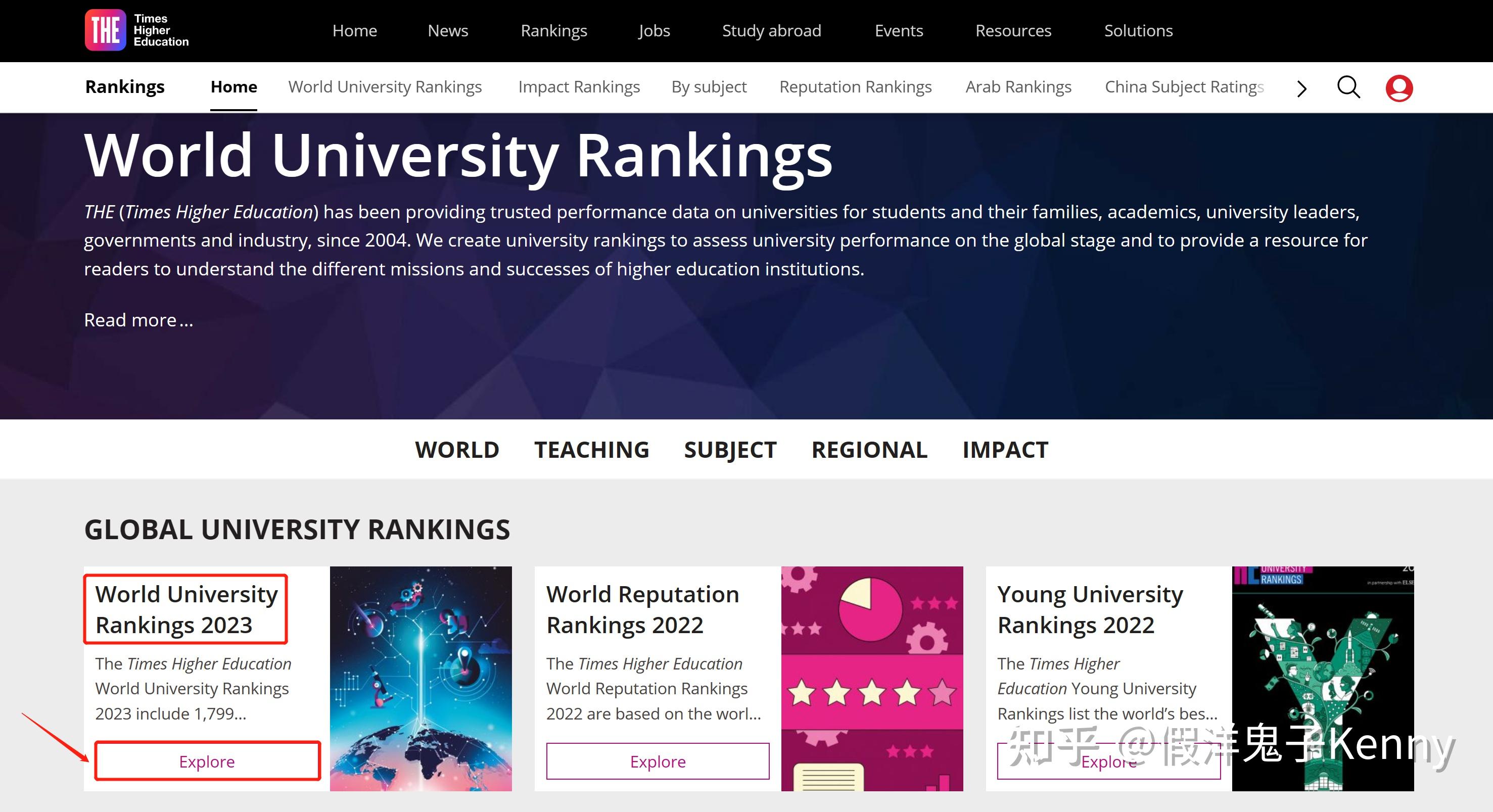Click Read more under the page introduction
Viewport: 1493px width, 812px height.
click(x=138, y=319)
